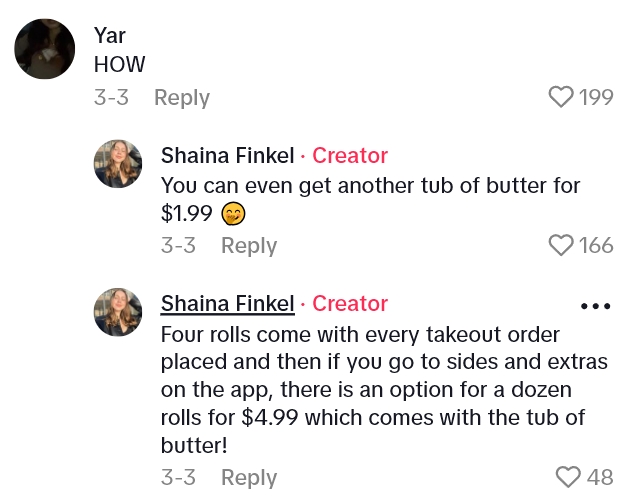
Task: Tap the heart on the $1.99 butter reply
Action: 562,245
